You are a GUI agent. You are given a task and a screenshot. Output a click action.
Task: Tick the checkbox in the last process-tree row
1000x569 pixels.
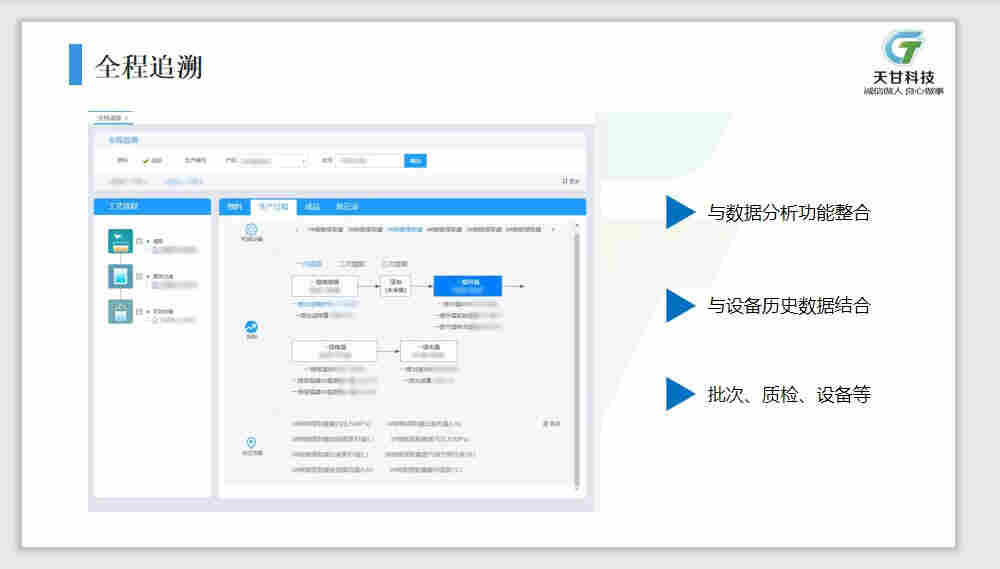[x=140, y=311]
